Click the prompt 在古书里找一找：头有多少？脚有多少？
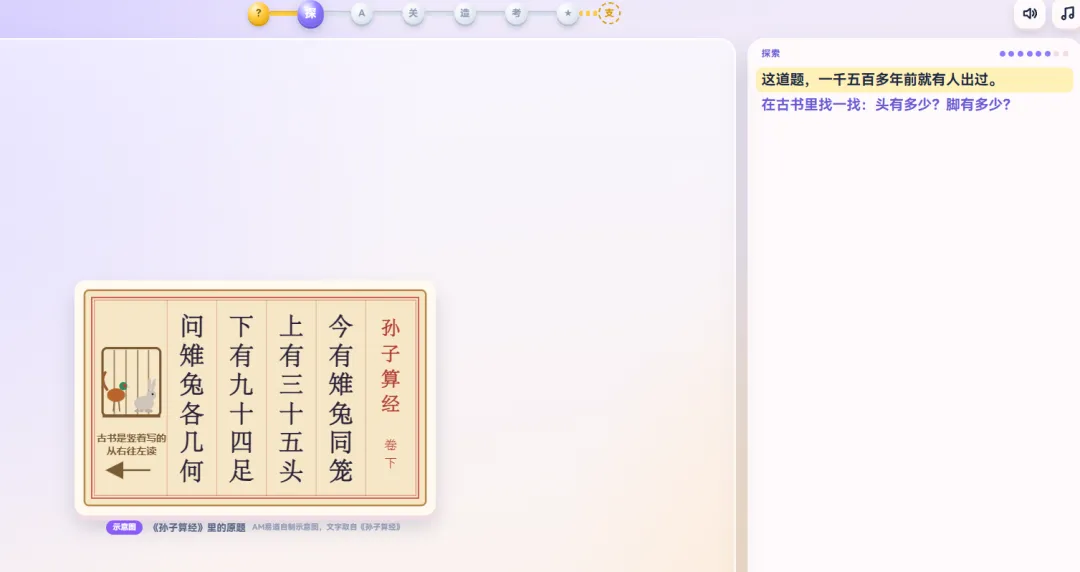1080x572 pixels. (x=886, y=105)
